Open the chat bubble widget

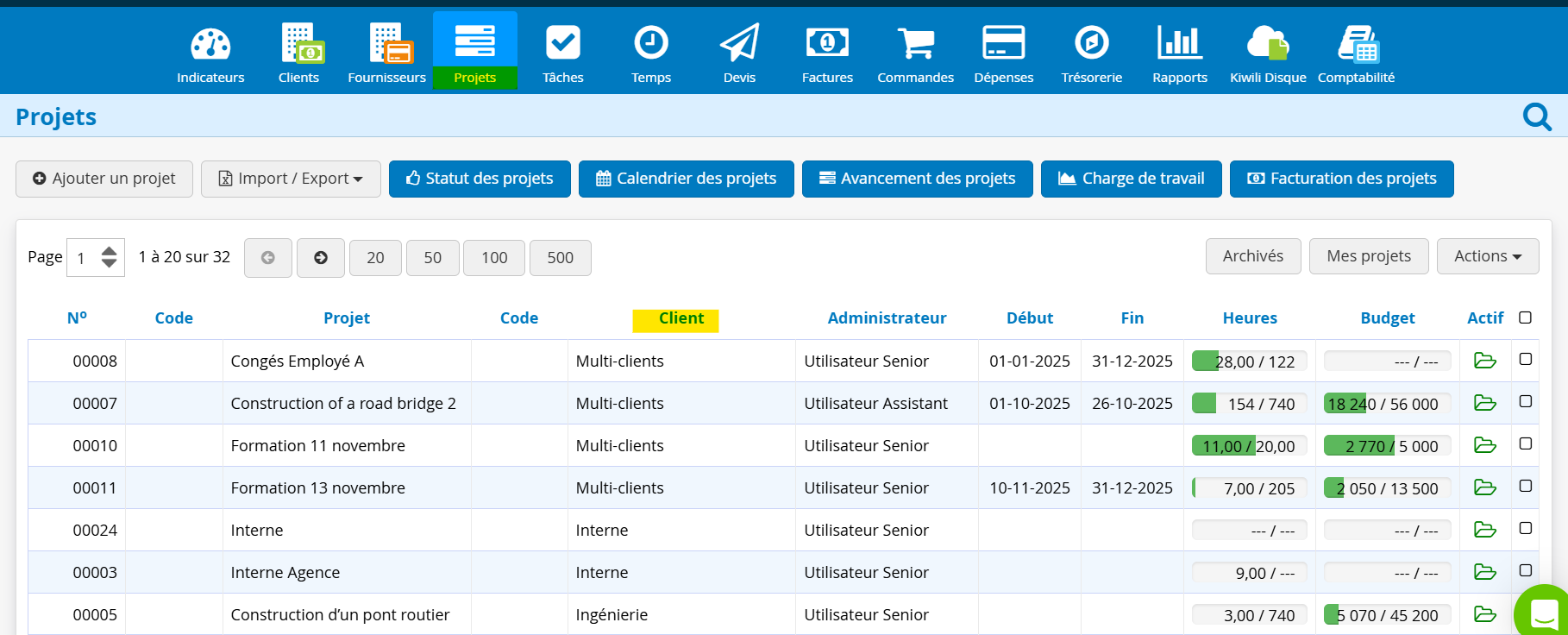click(x=1544, y=613)
